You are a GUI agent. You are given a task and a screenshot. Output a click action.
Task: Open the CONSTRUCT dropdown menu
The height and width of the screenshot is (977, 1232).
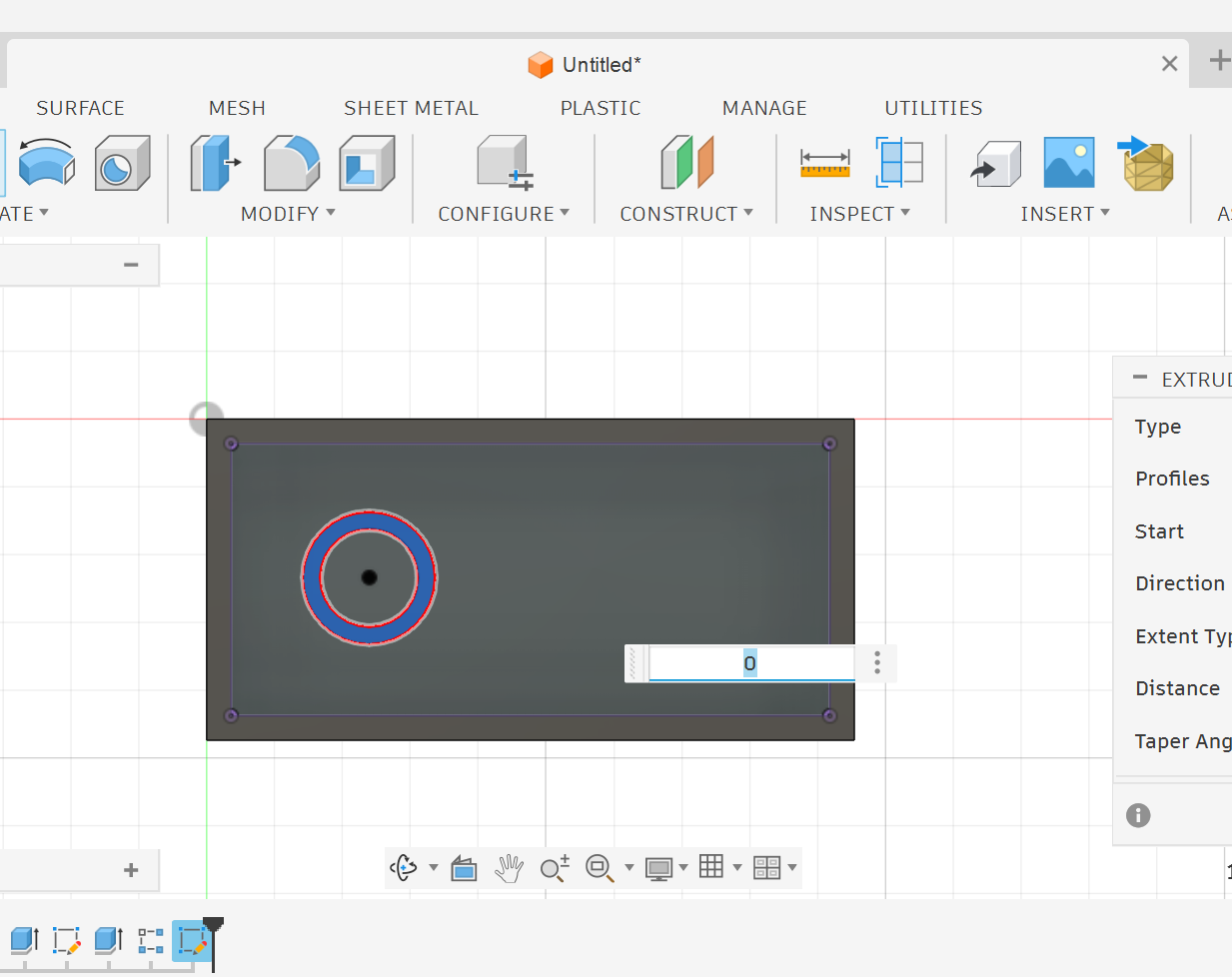686,214
